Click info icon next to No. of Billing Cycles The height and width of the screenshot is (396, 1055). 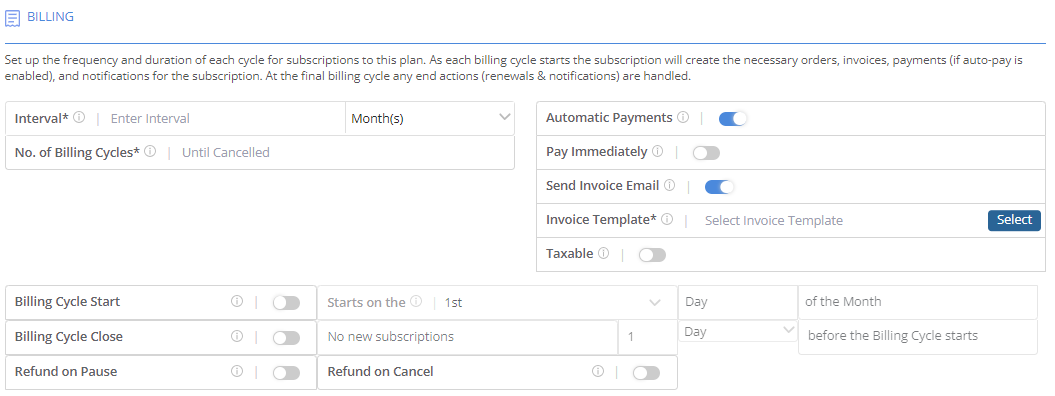[150, 152]
